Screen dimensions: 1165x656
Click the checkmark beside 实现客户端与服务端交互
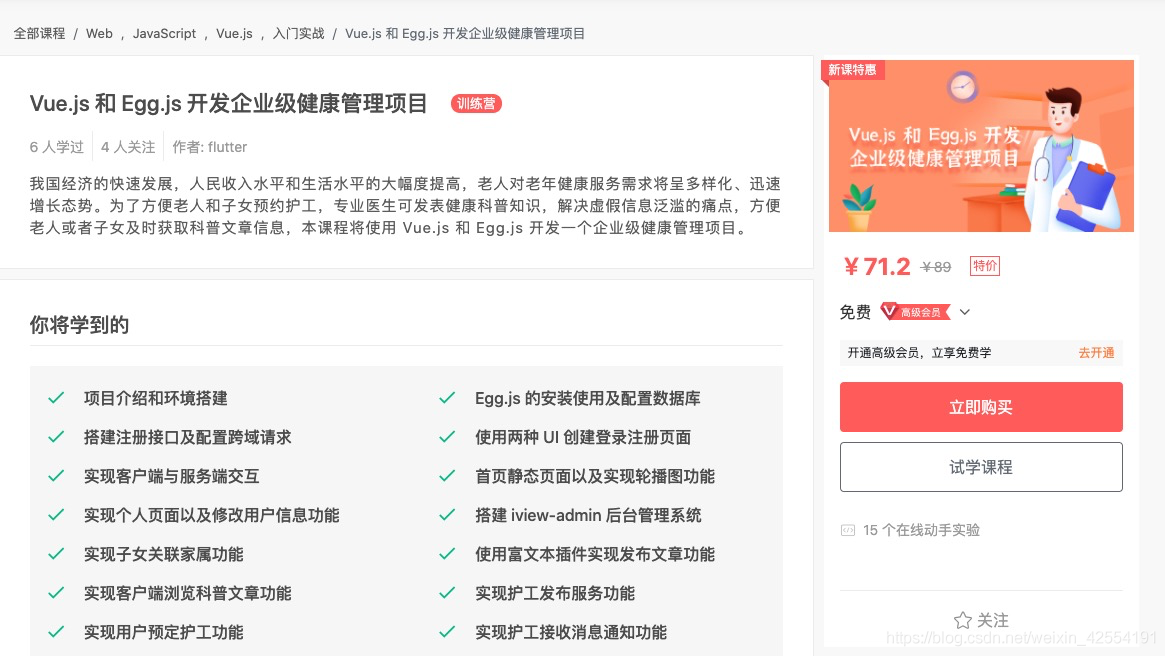(x=56, y=476)
